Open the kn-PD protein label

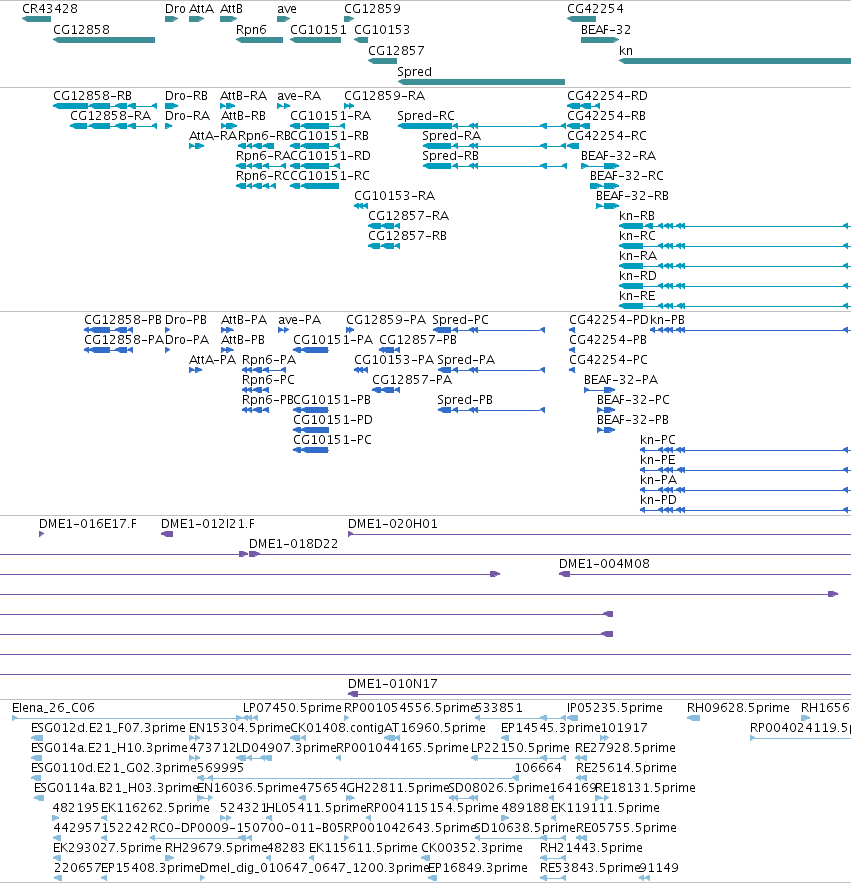[x=658, y=500]
